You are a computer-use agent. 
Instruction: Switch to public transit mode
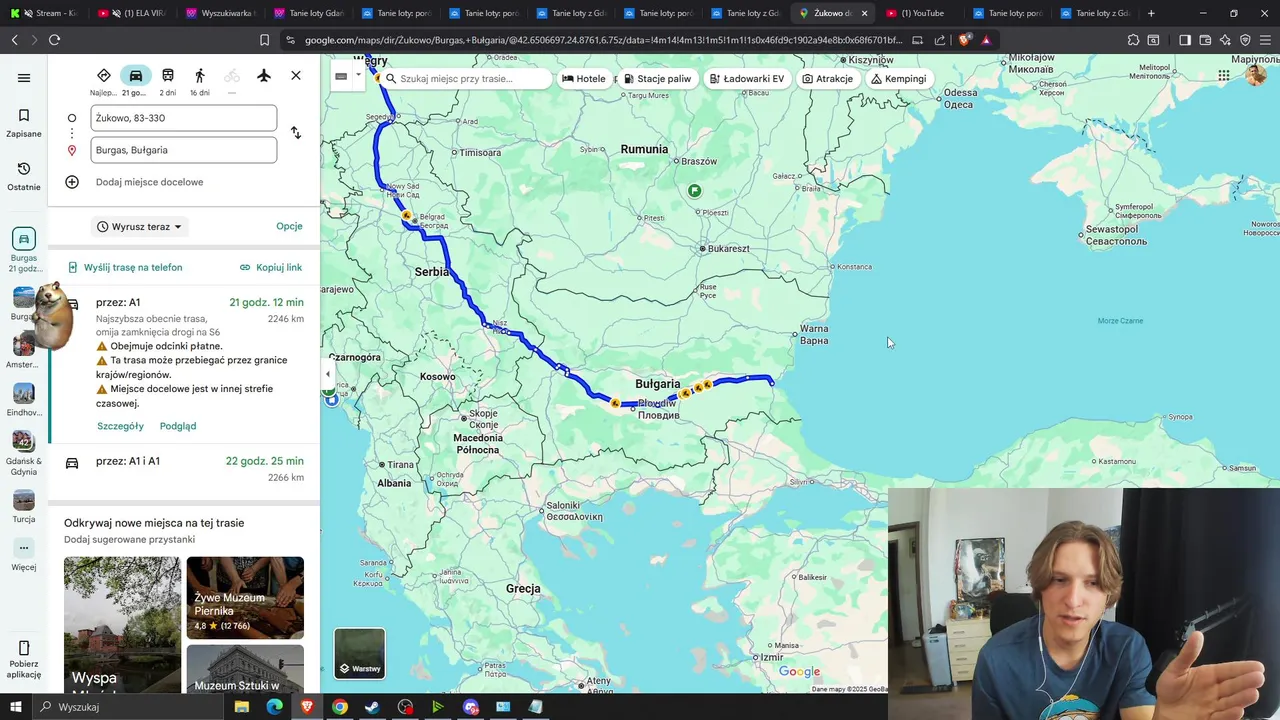coord(168,76)
